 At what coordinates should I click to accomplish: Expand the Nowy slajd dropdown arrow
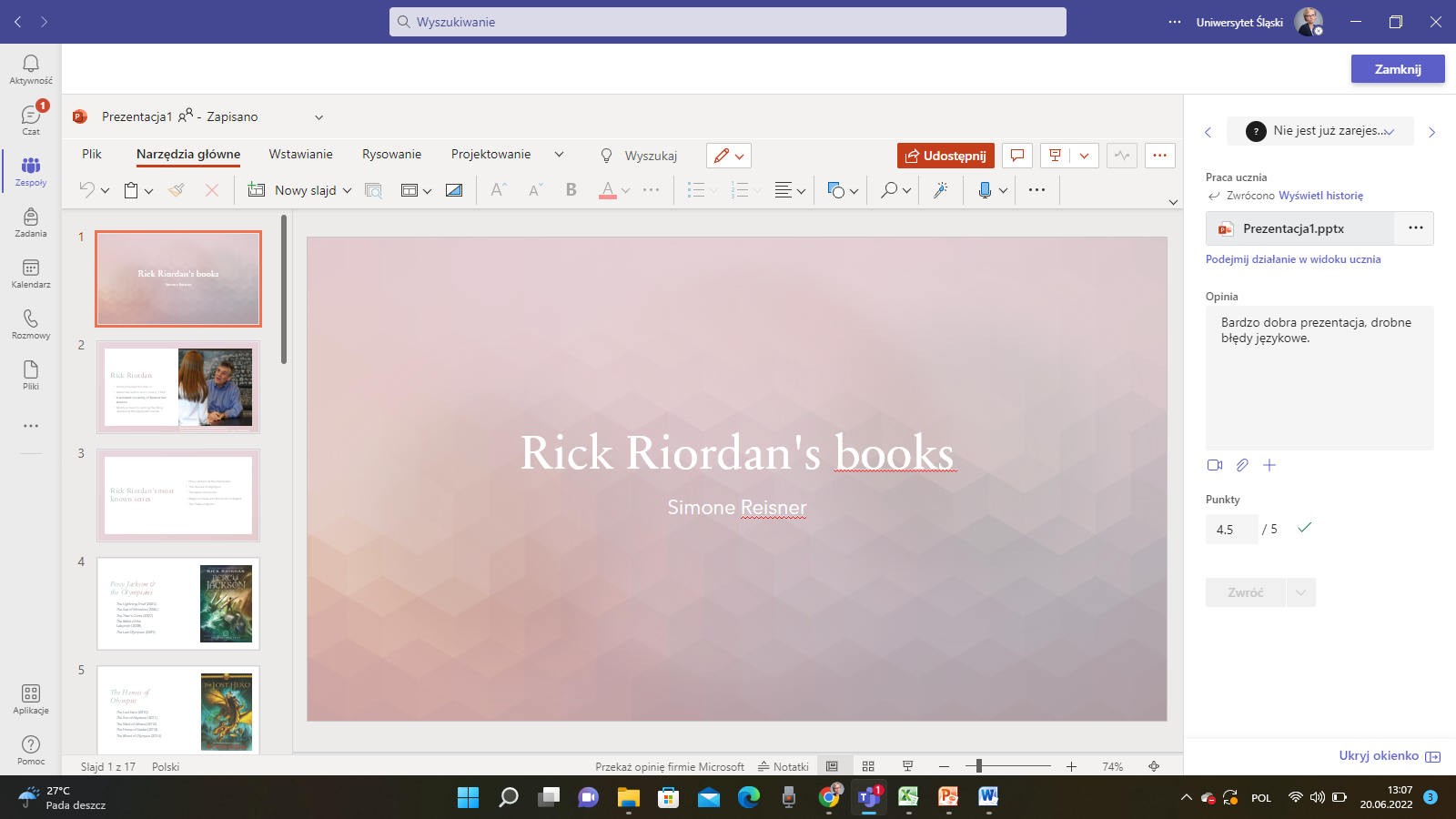pos(347,190)
